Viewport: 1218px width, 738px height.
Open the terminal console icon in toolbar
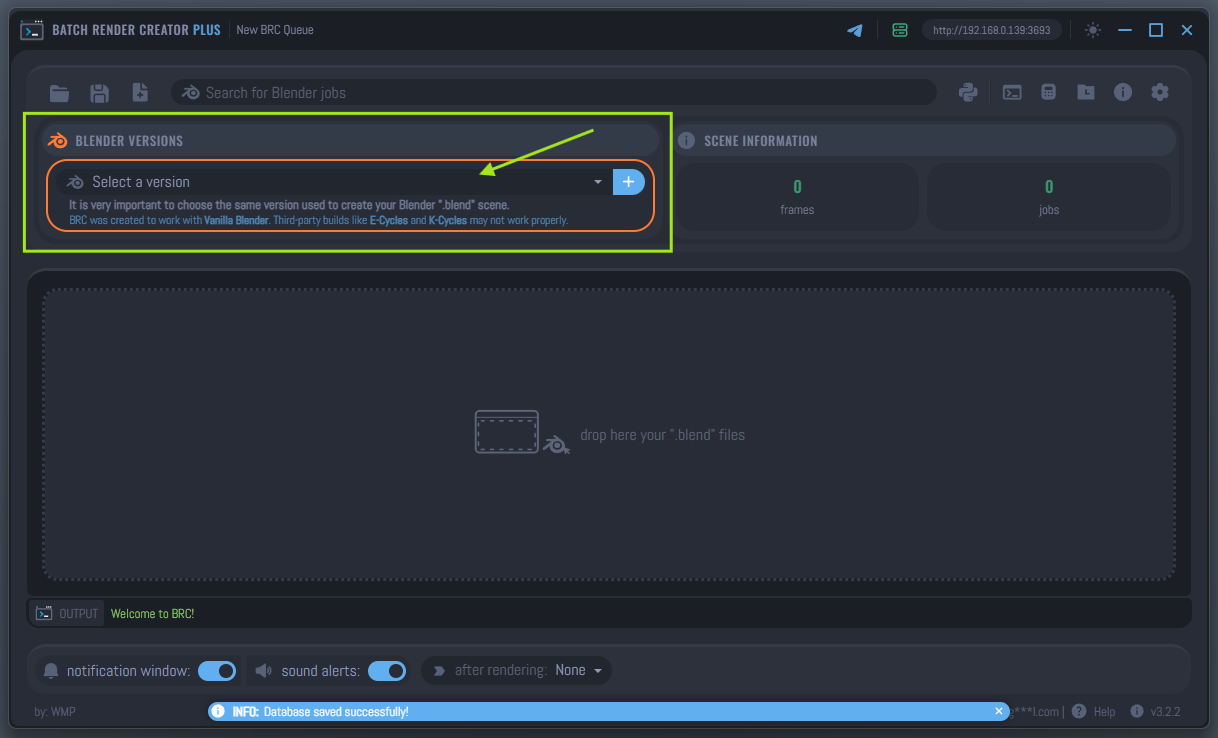click(x=1012, y=93)
